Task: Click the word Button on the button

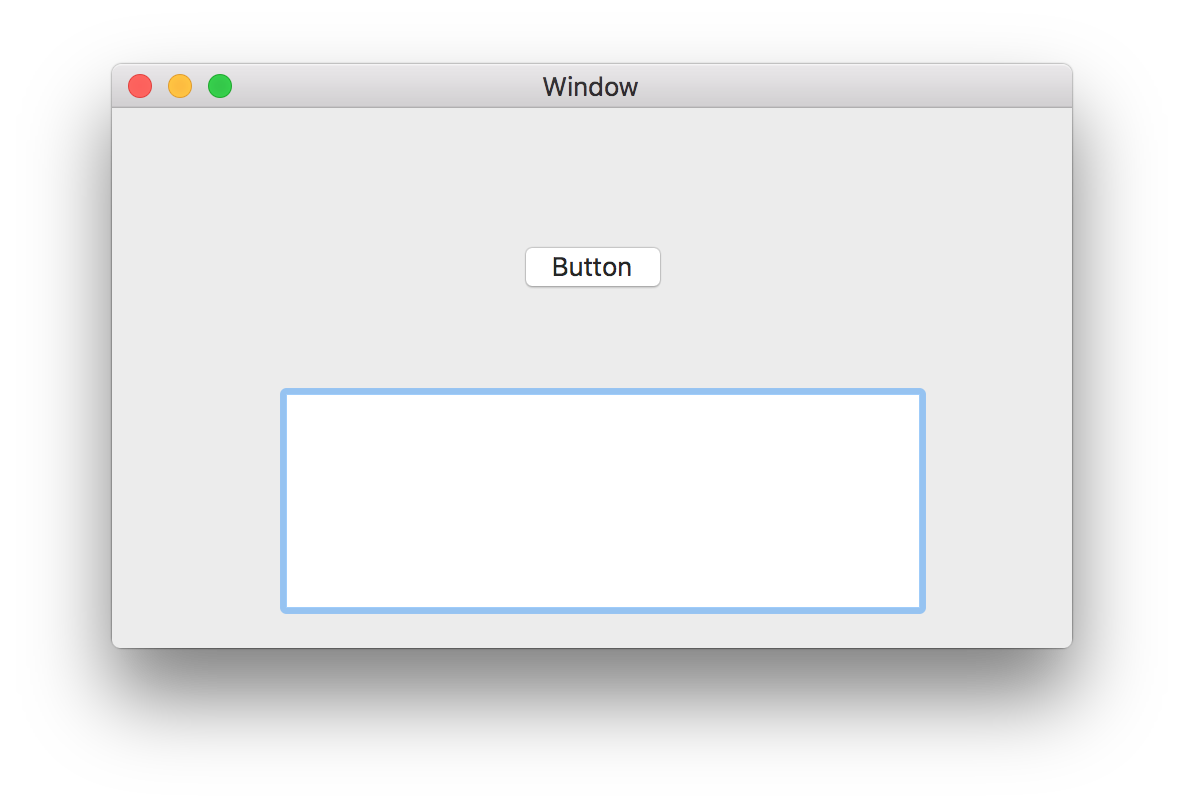Action: (592, 267)
